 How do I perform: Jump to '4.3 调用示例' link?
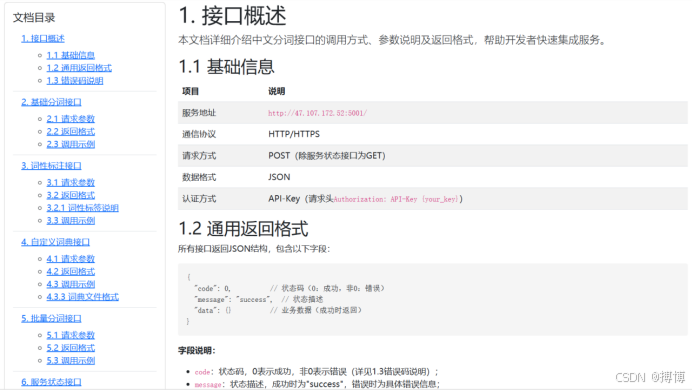coord(71,284)
